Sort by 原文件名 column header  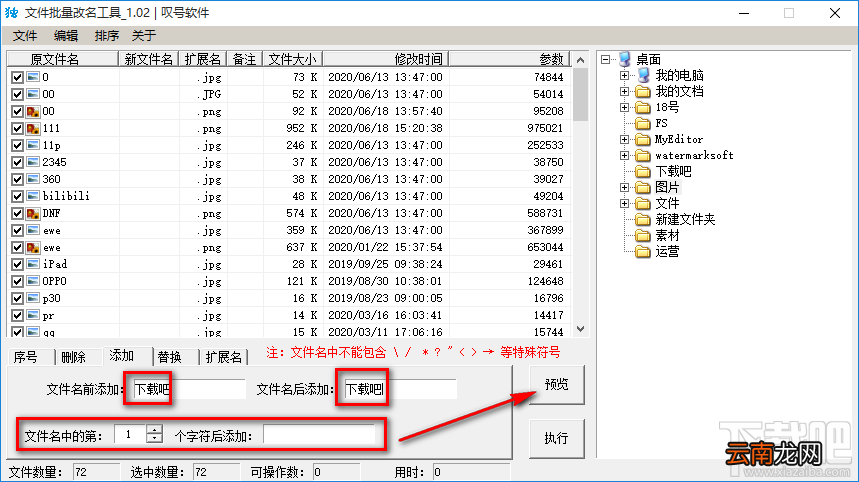62,59
